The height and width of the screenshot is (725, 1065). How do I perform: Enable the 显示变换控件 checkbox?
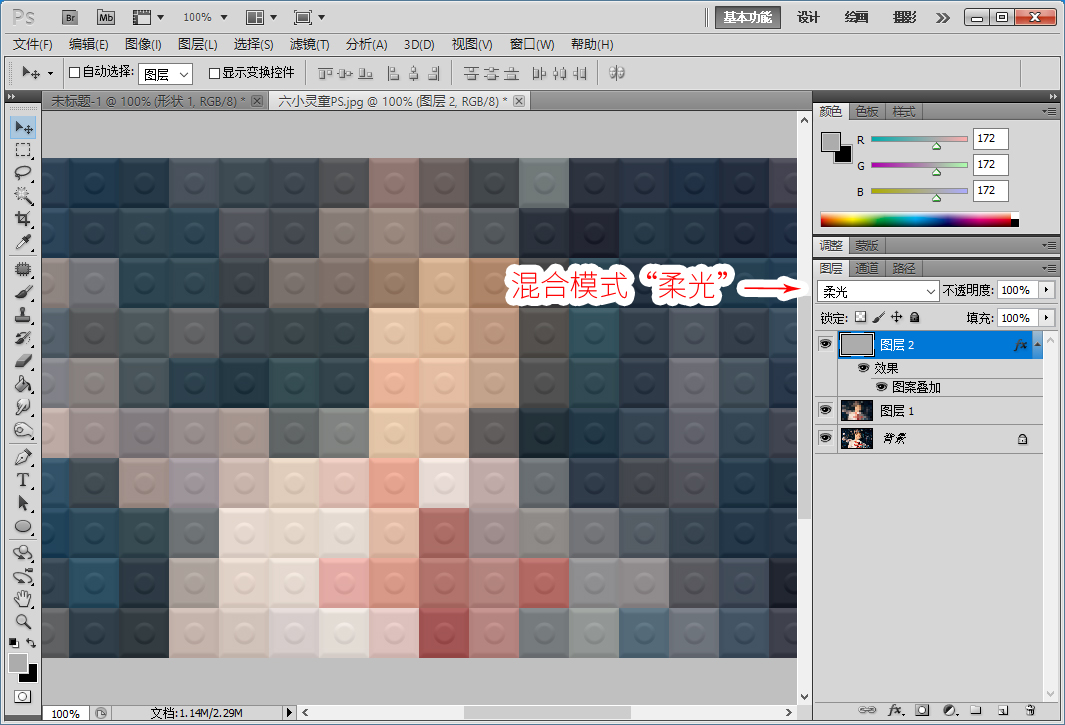click(x=214, y=73)
